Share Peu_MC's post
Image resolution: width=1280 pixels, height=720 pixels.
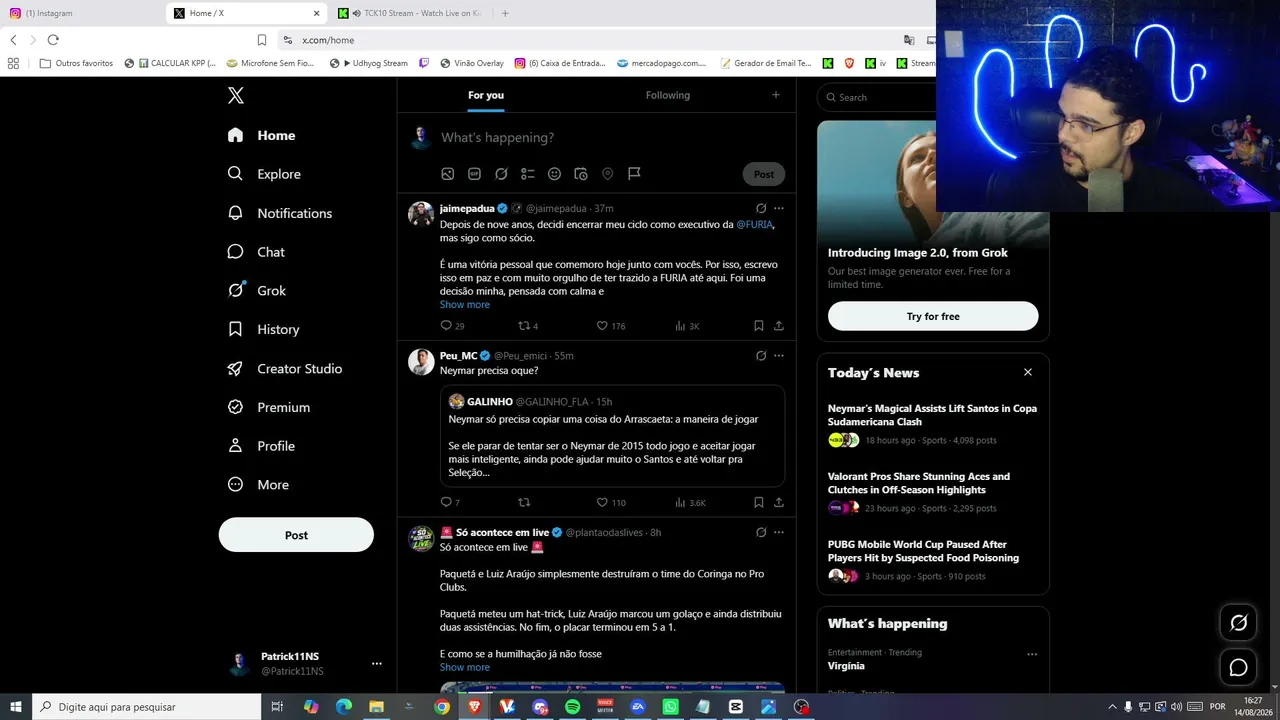[779, 503]
